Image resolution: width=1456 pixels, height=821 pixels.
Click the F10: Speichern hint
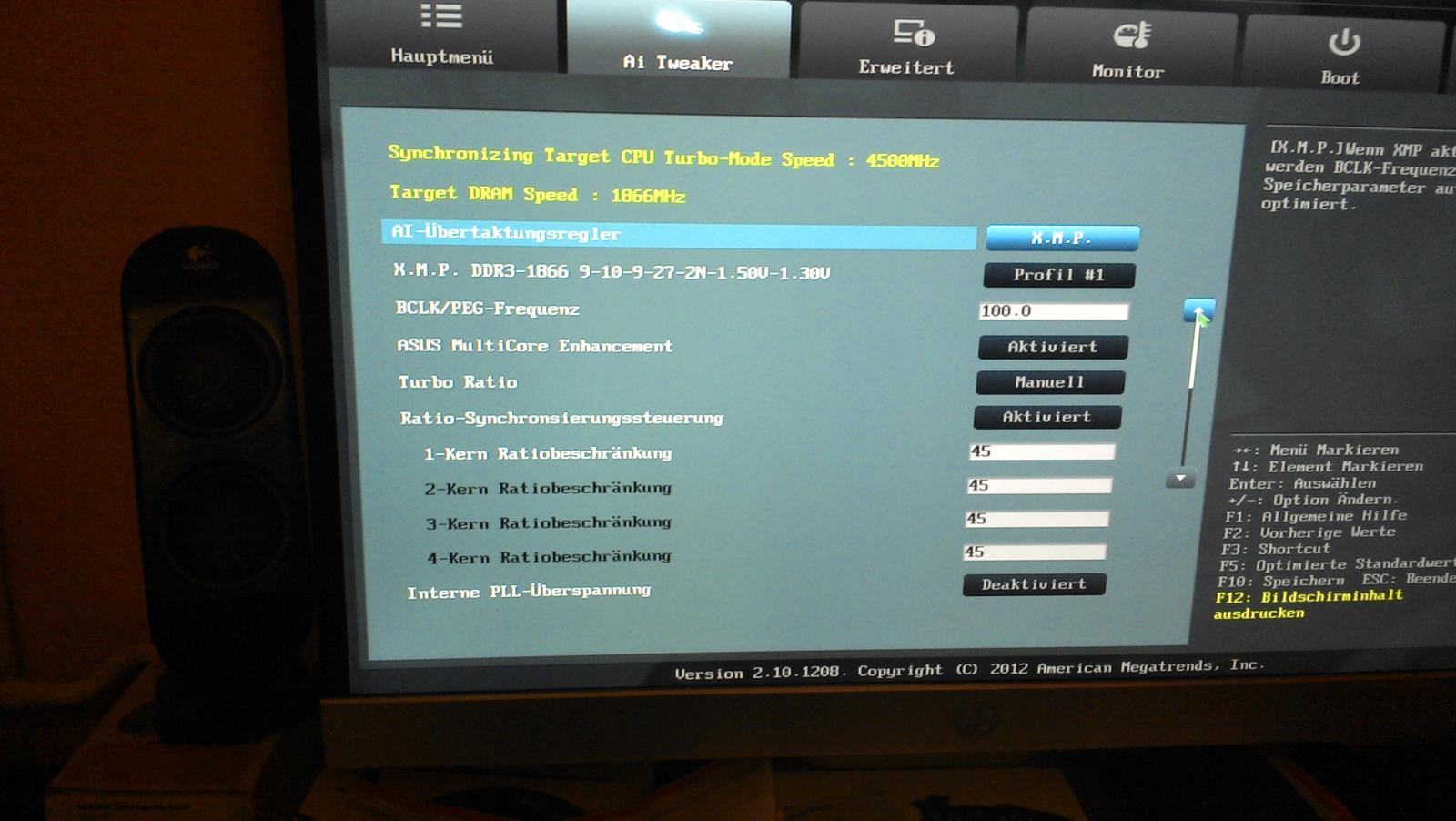click(x=1281, y=581)
